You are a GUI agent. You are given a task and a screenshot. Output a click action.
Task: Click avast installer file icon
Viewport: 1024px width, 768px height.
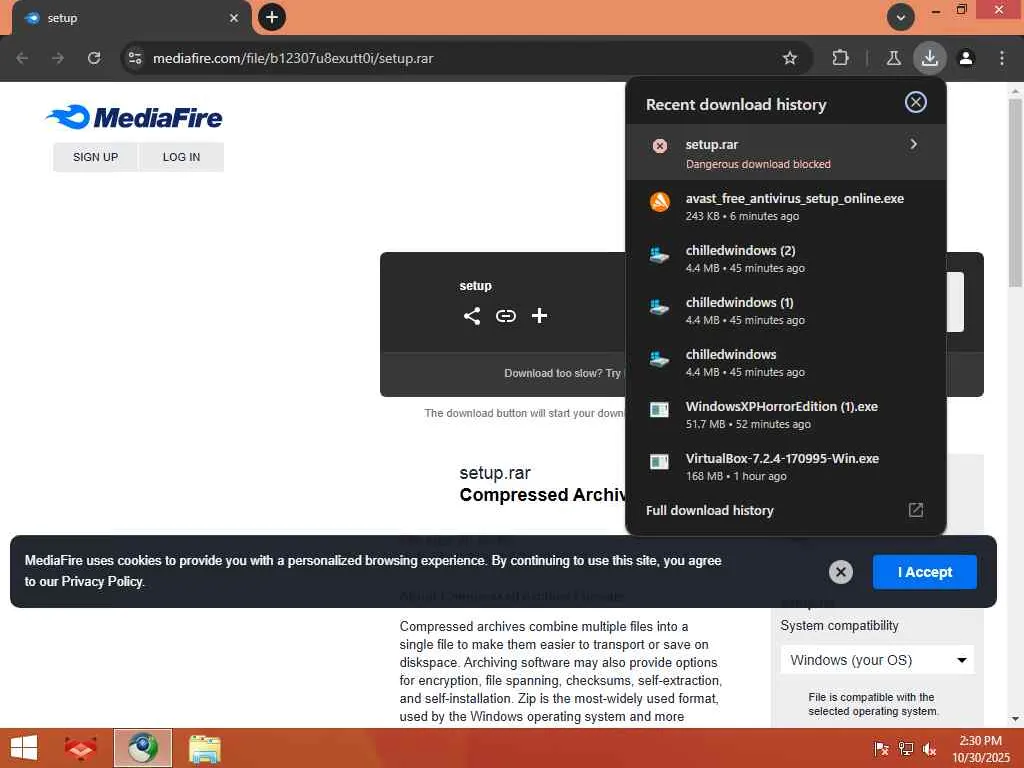(x=660, y=202)
